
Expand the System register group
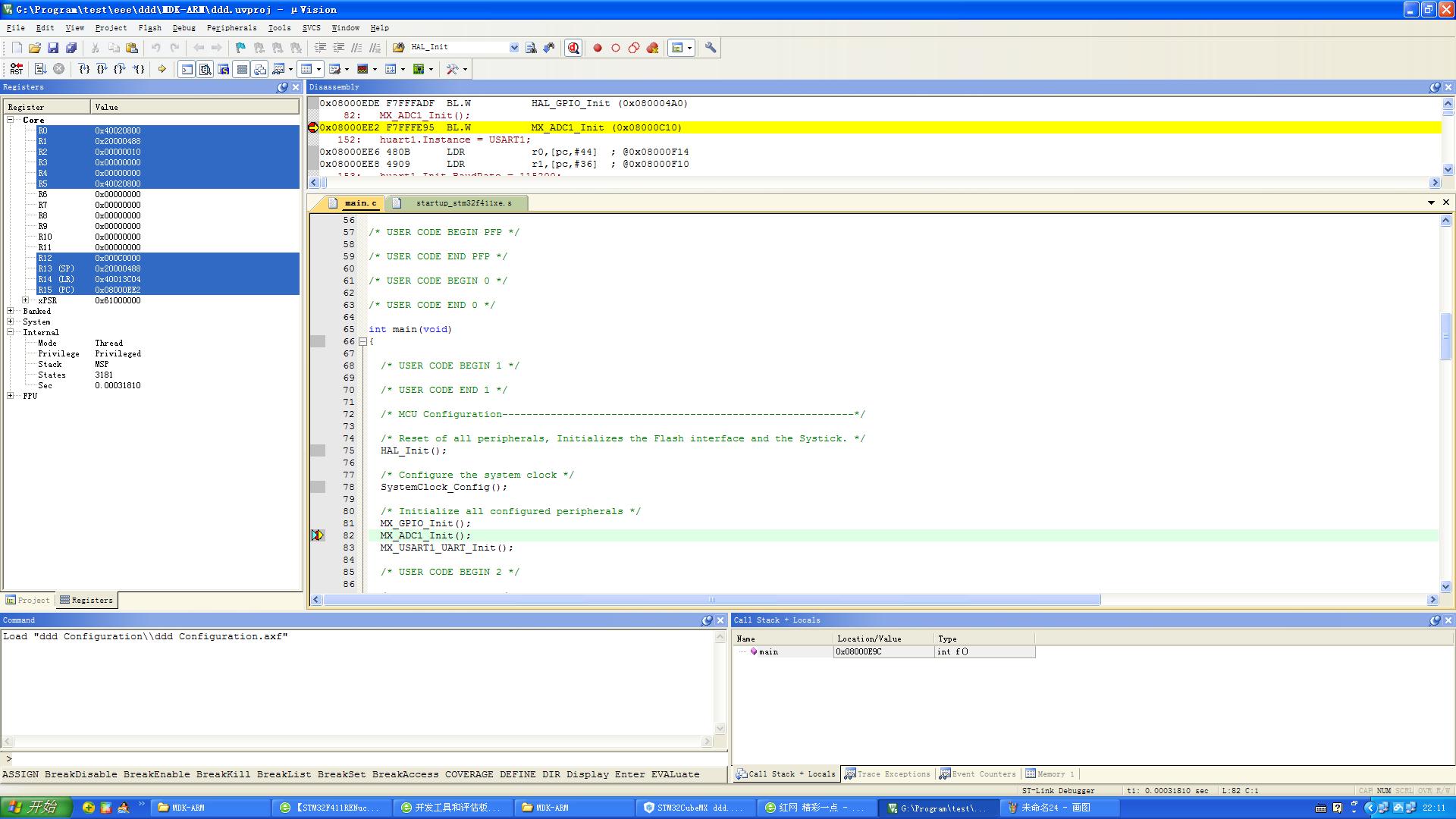pyautogui.click(x=11, y=322)
